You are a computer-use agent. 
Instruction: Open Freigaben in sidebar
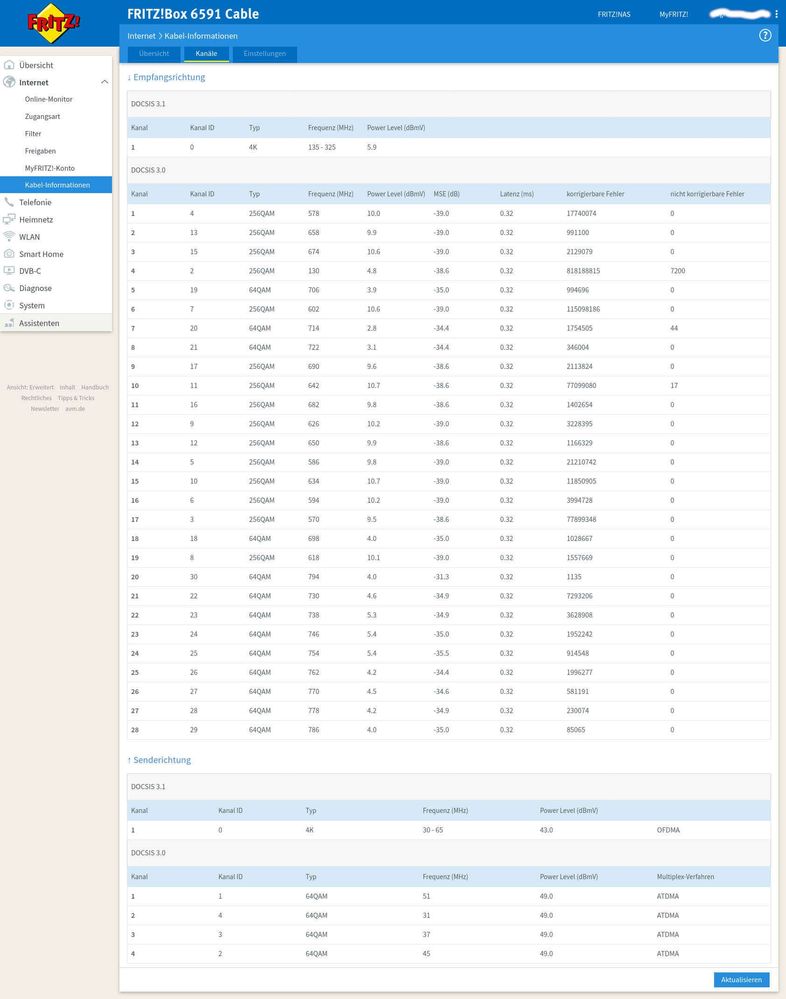[x=40, y=151]
